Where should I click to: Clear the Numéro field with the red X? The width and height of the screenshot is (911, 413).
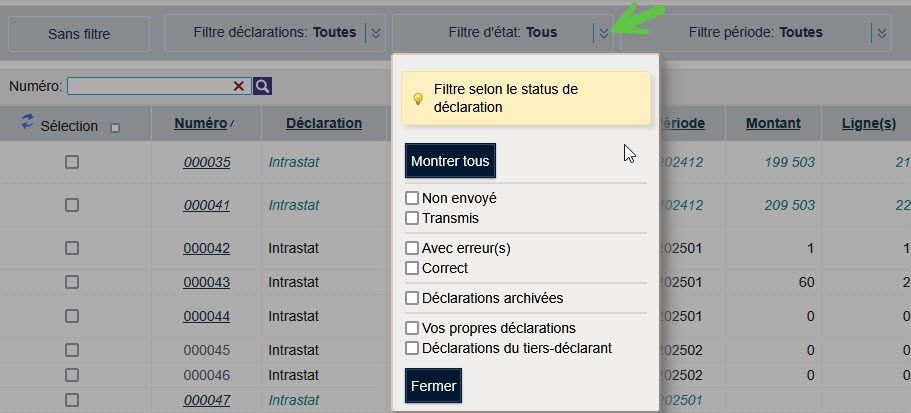[x=238, y=87]
